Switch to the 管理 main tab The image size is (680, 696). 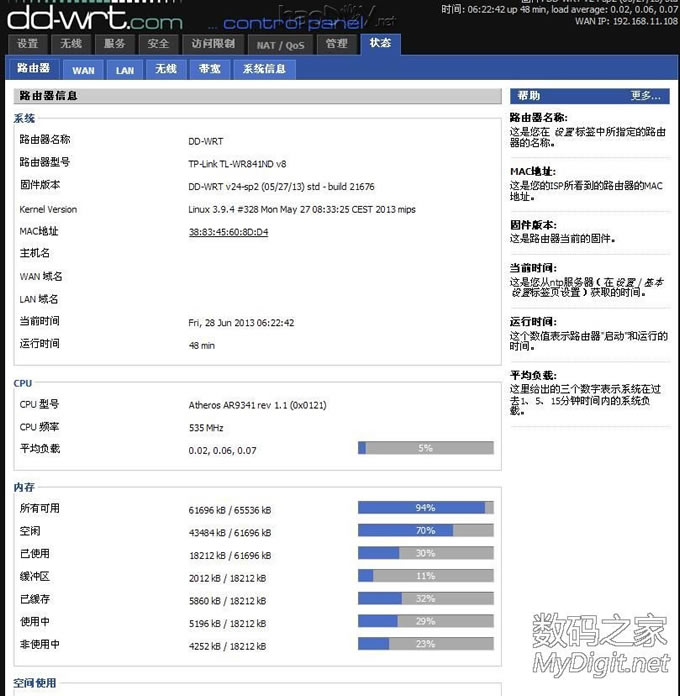pyautogui.click(x=337, y=44)
